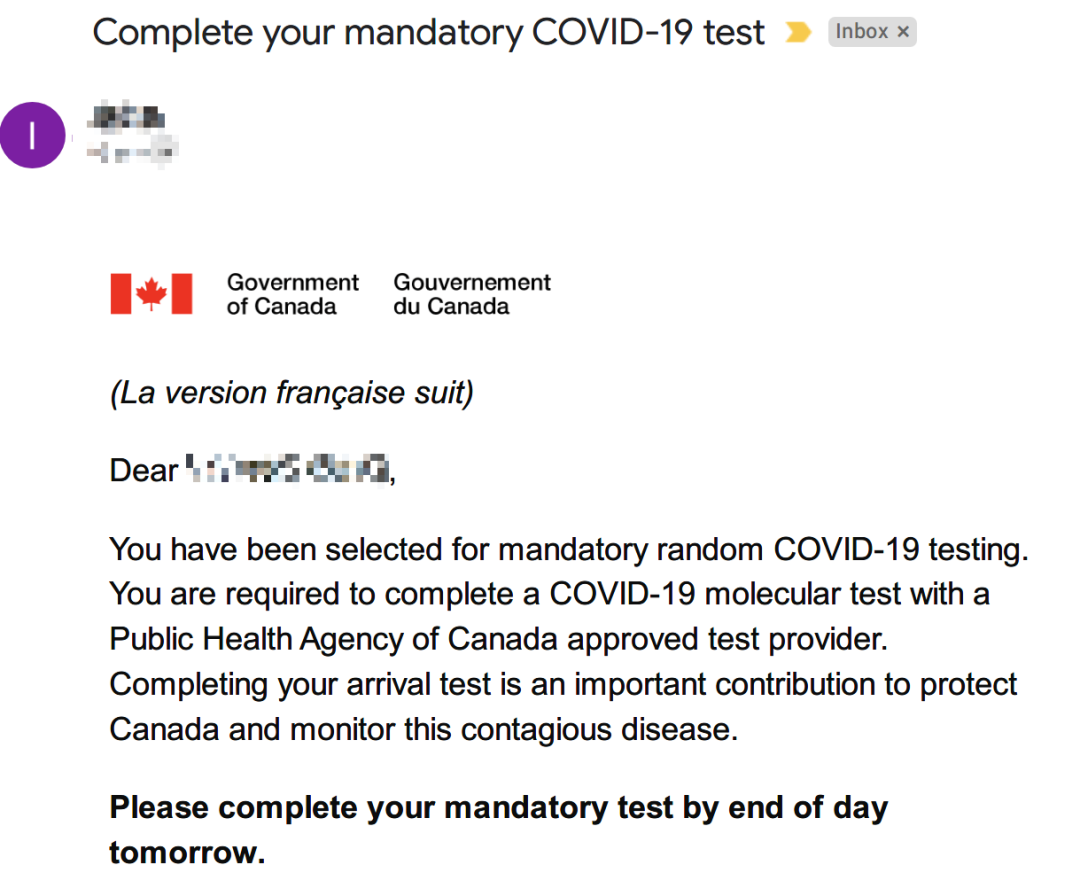Click the "Gouvernement du Canada" French wordmark

click(472, 294)
